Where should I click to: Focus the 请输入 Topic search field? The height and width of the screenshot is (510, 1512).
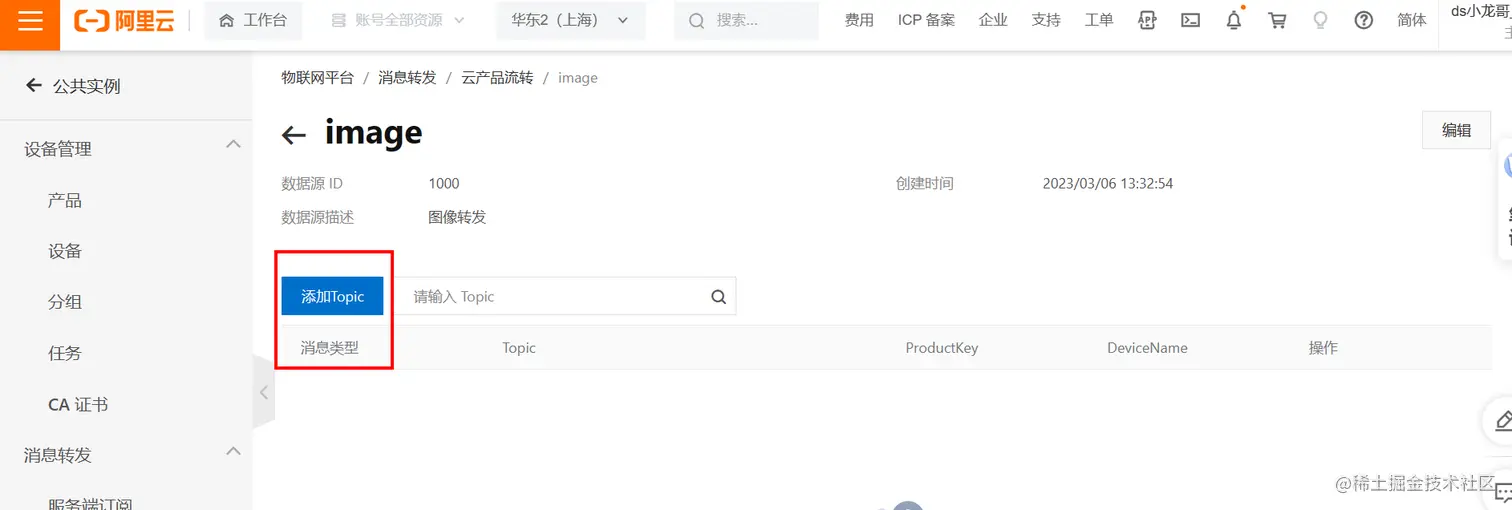click(x=555, y=297)
